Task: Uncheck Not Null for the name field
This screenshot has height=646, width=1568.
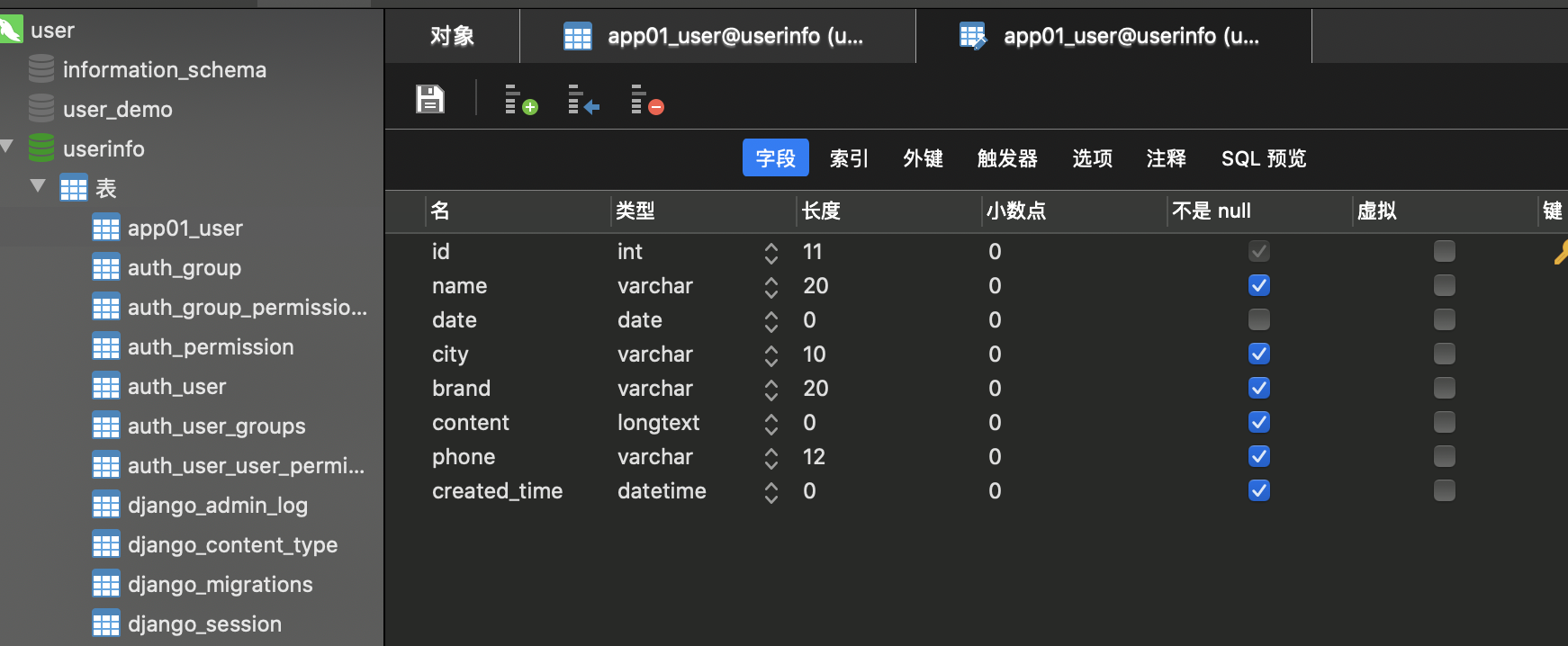Action: [1259, 286]
